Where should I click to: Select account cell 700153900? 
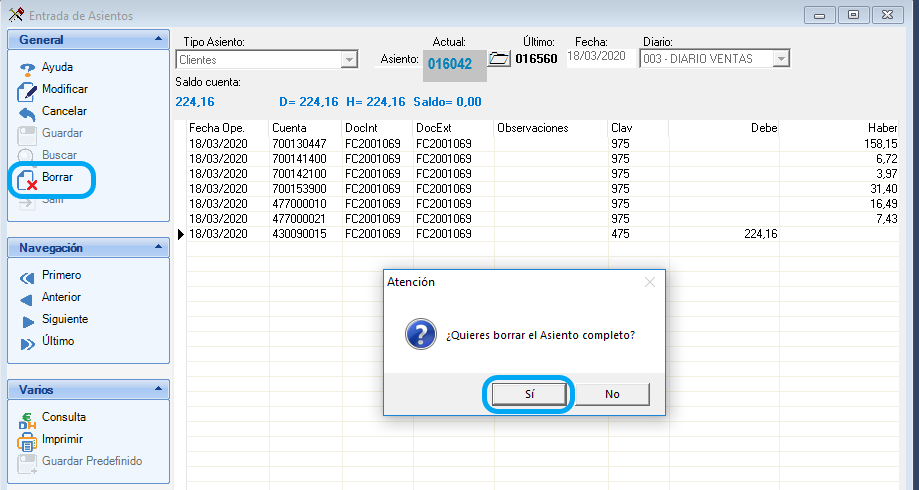tap(305, 189)
